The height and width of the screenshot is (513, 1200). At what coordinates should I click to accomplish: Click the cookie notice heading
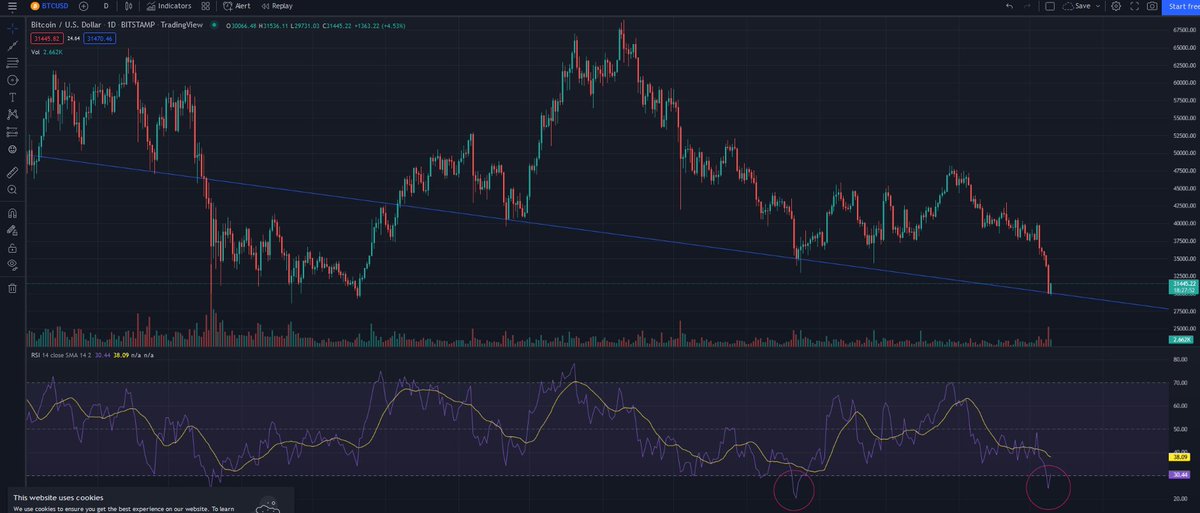point(58,497)
